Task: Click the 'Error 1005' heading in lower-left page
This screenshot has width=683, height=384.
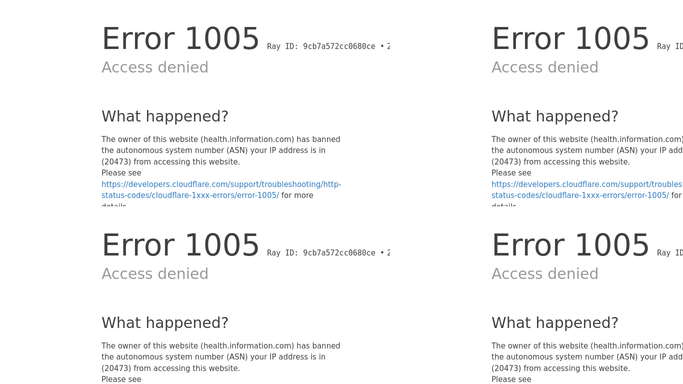Action: pyautogui.click(x=180, y=245)
